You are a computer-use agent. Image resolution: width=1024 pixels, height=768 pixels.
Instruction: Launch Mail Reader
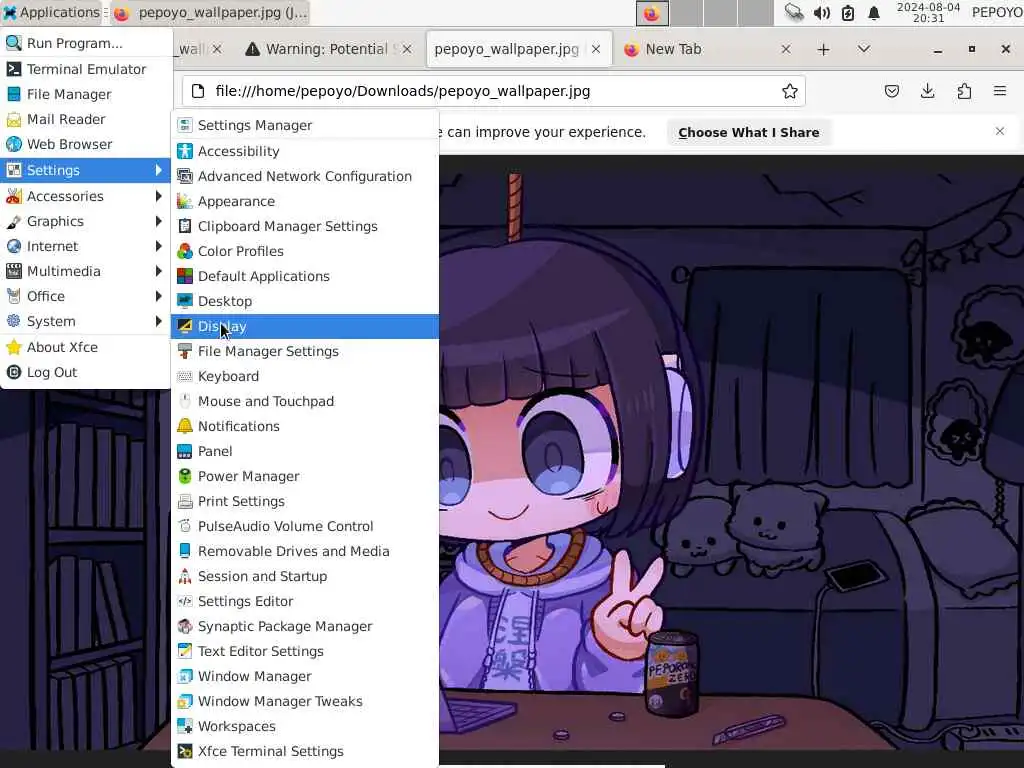85,120
